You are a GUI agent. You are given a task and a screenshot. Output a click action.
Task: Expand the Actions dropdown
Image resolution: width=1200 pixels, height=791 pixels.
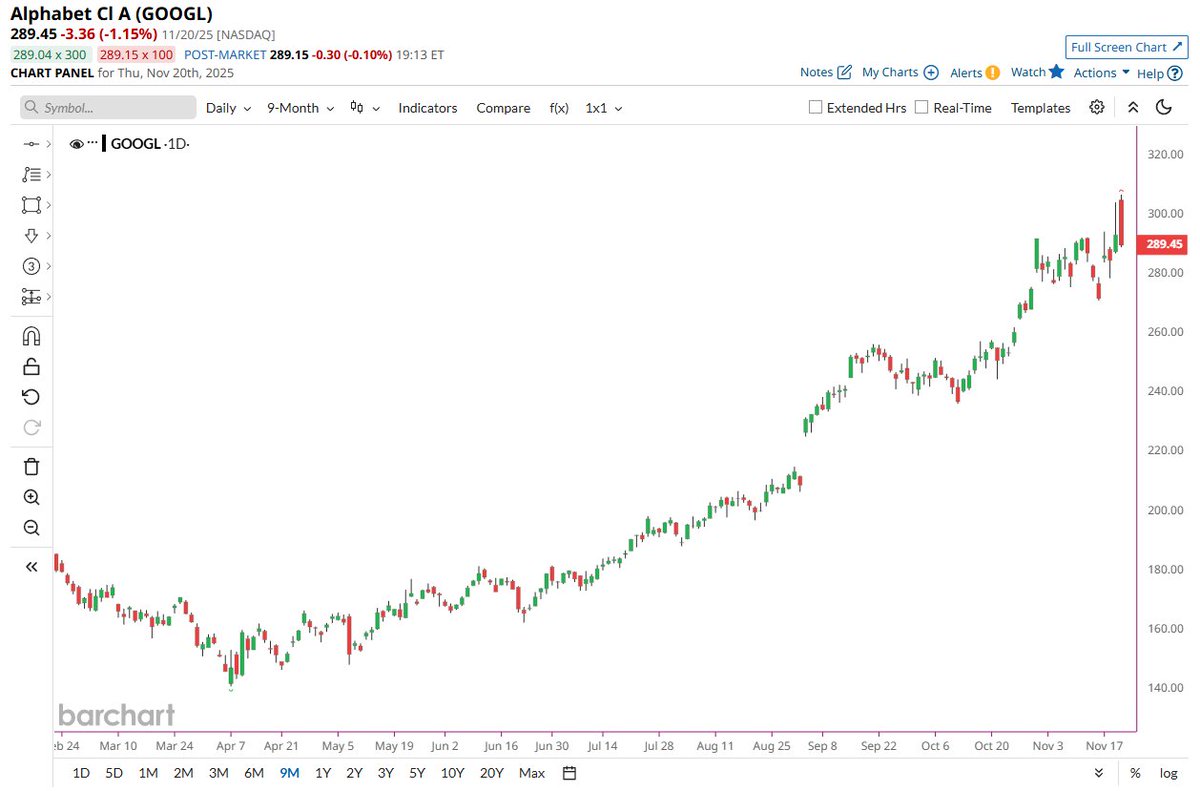click(1101, 72)
